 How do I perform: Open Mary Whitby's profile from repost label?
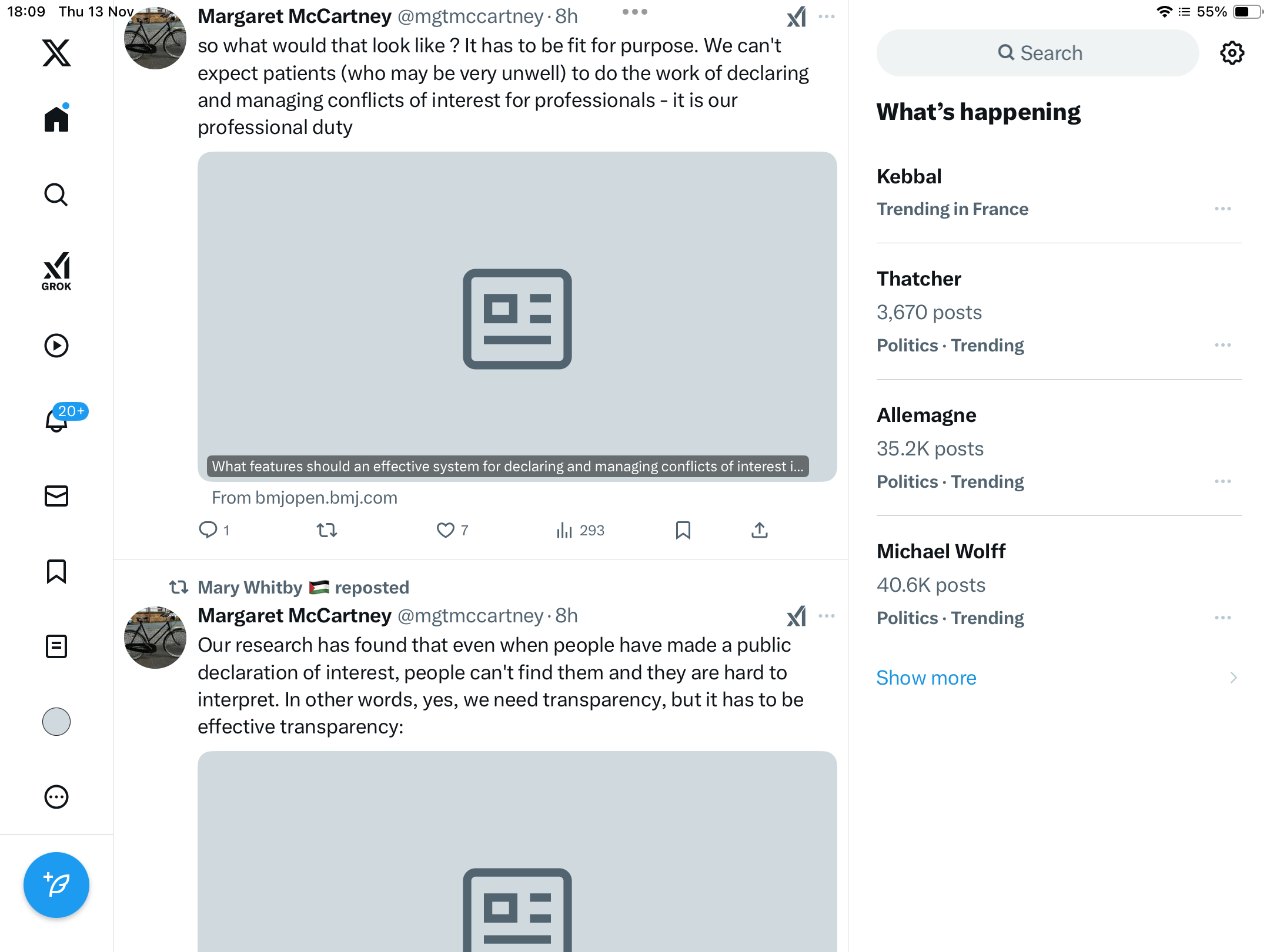pos(250,587)
